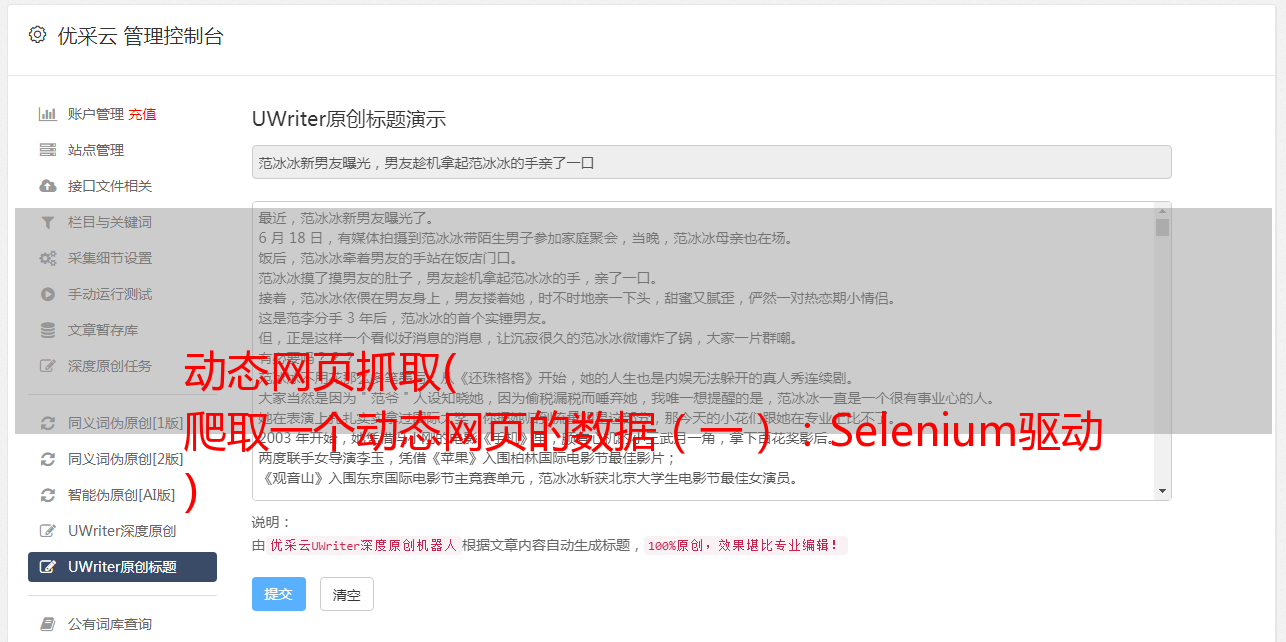Open 账户管理 bar chart icon
The height and width of the screenshot is (642, 1286).
(47, 114)
